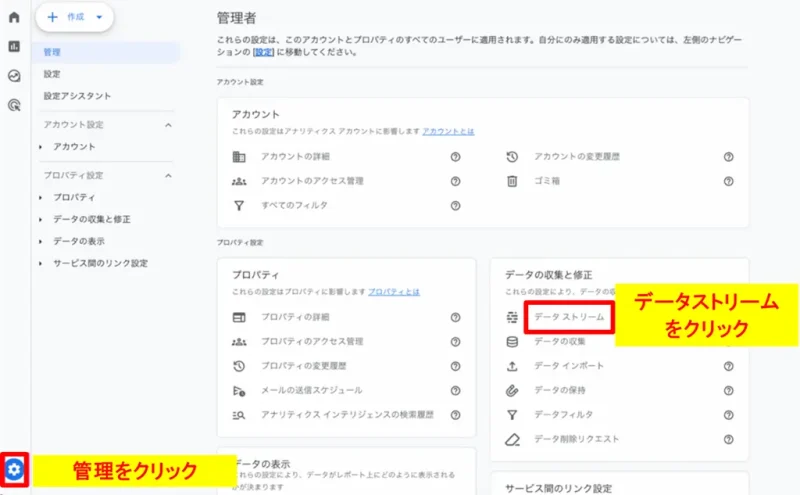800x495 pixels.
Task: Open help for アカウントの詳細
Action: pyautogui.click(x=456, y=157)
